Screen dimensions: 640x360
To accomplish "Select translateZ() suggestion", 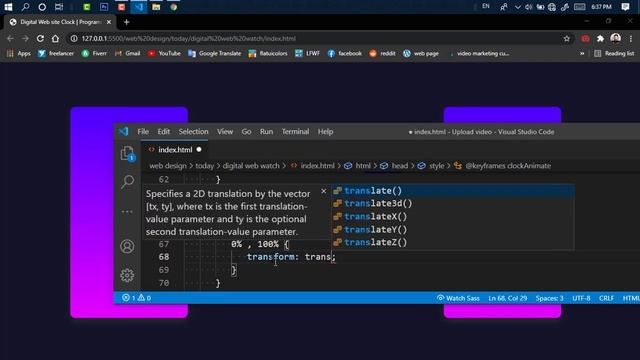I will pyautogui.click(x=452, y=242).
